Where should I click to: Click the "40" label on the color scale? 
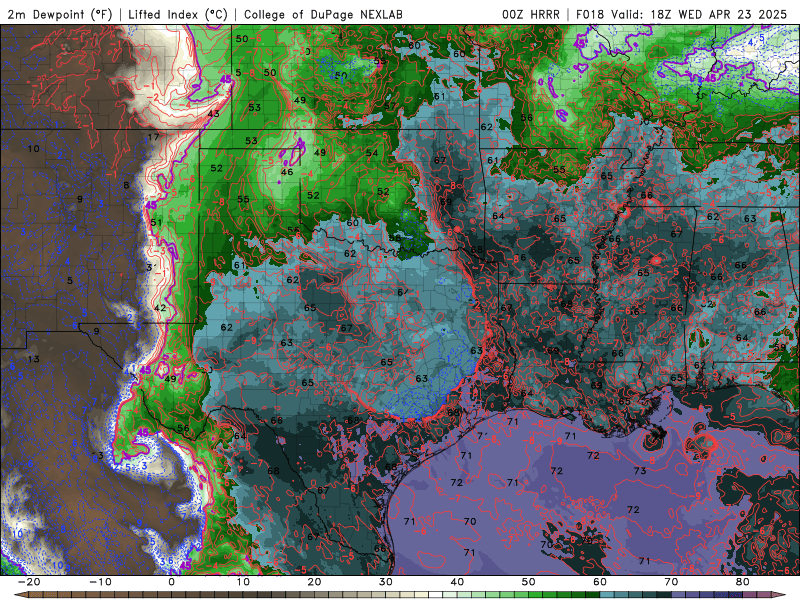[457, 582]
